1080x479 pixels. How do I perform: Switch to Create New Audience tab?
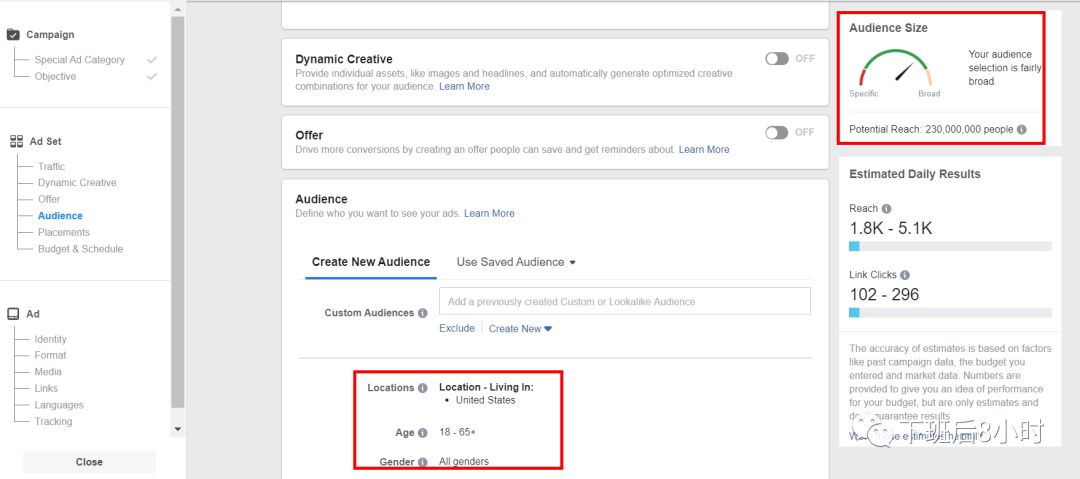pyautogui.click(x=371, y=262)
